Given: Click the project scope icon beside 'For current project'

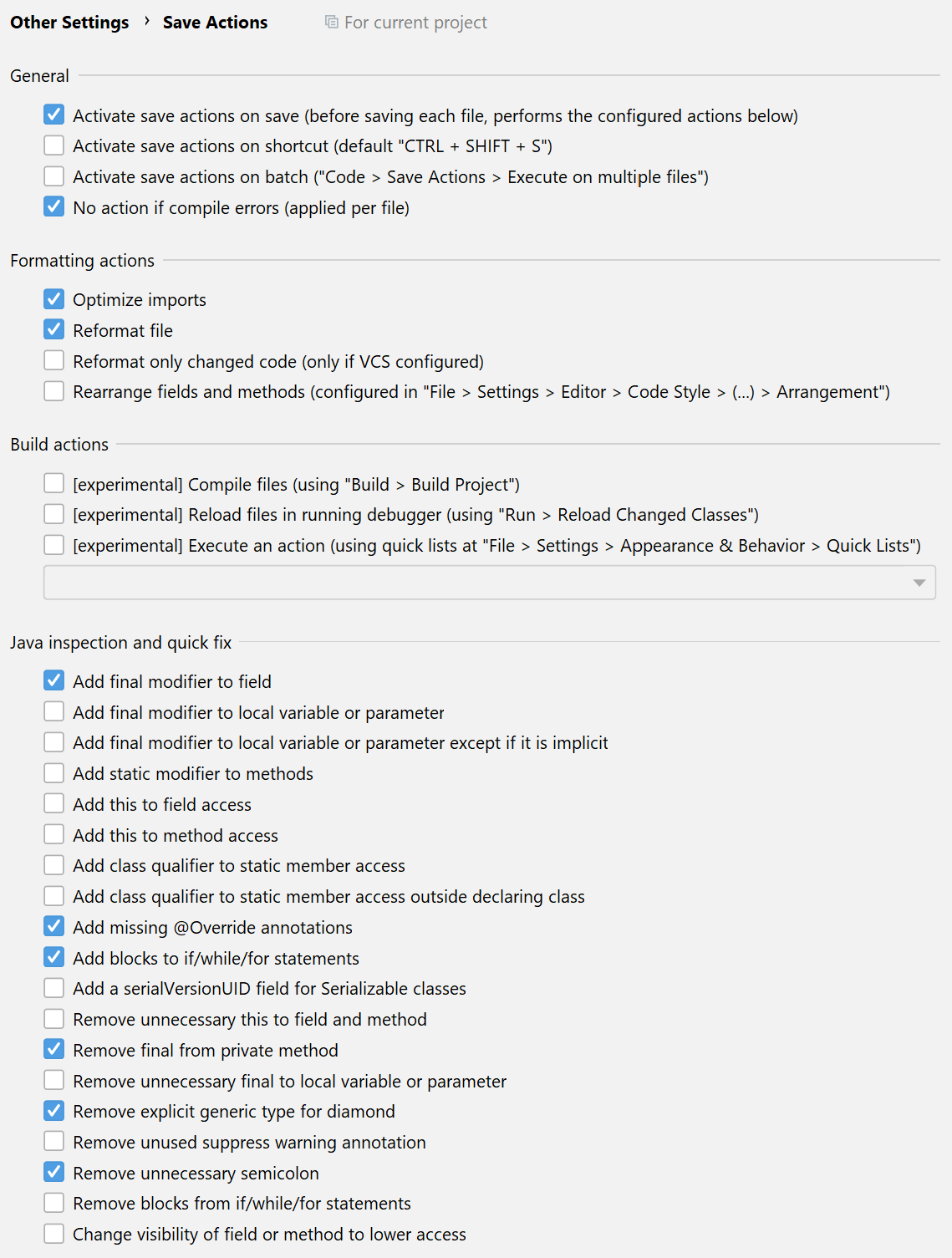Looking at the screenshot, I should (x=332, y=22).
